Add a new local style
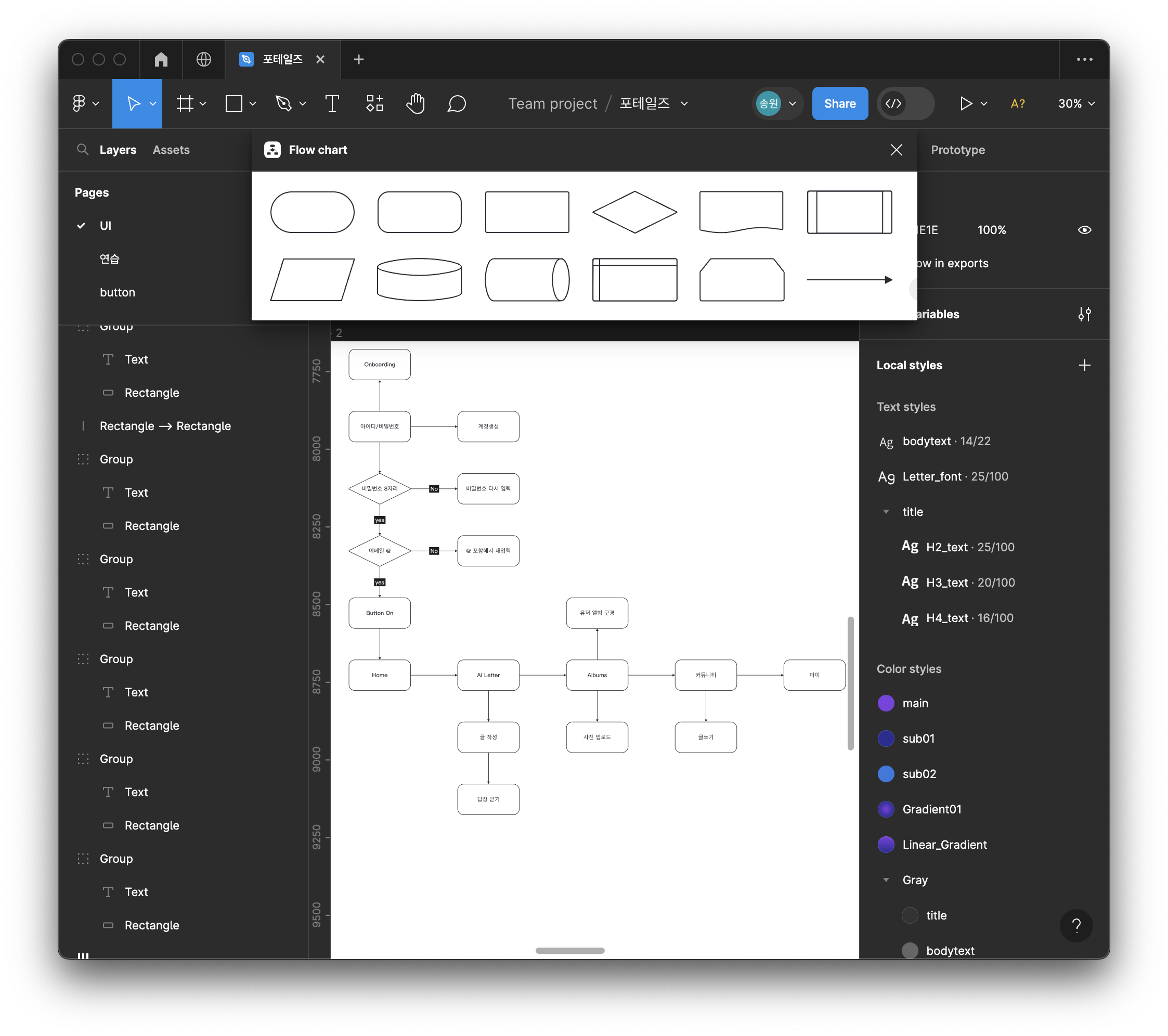 coord(1084,365)
